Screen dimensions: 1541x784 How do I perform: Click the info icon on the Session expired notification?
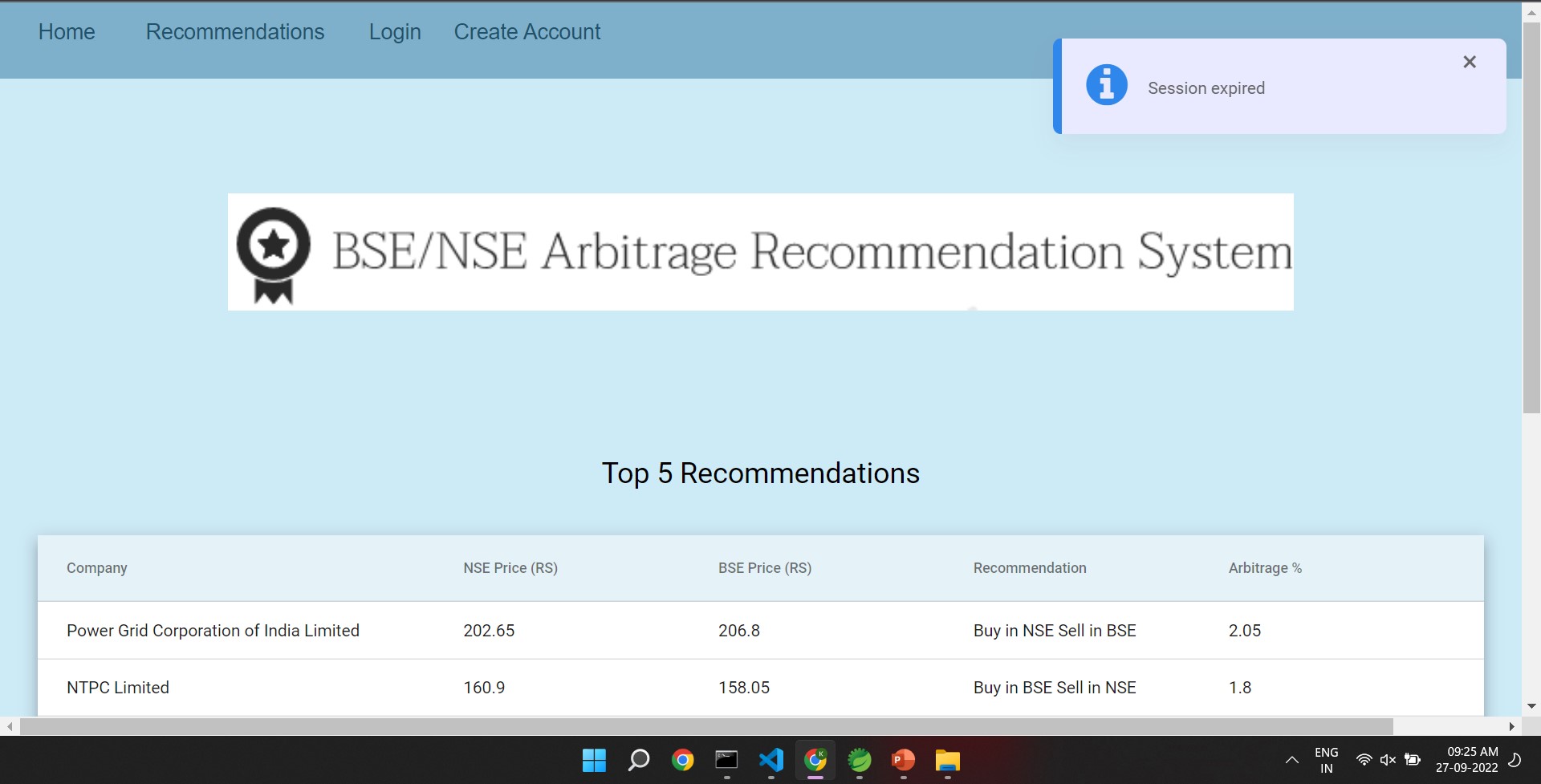(x=1106, y=84)
